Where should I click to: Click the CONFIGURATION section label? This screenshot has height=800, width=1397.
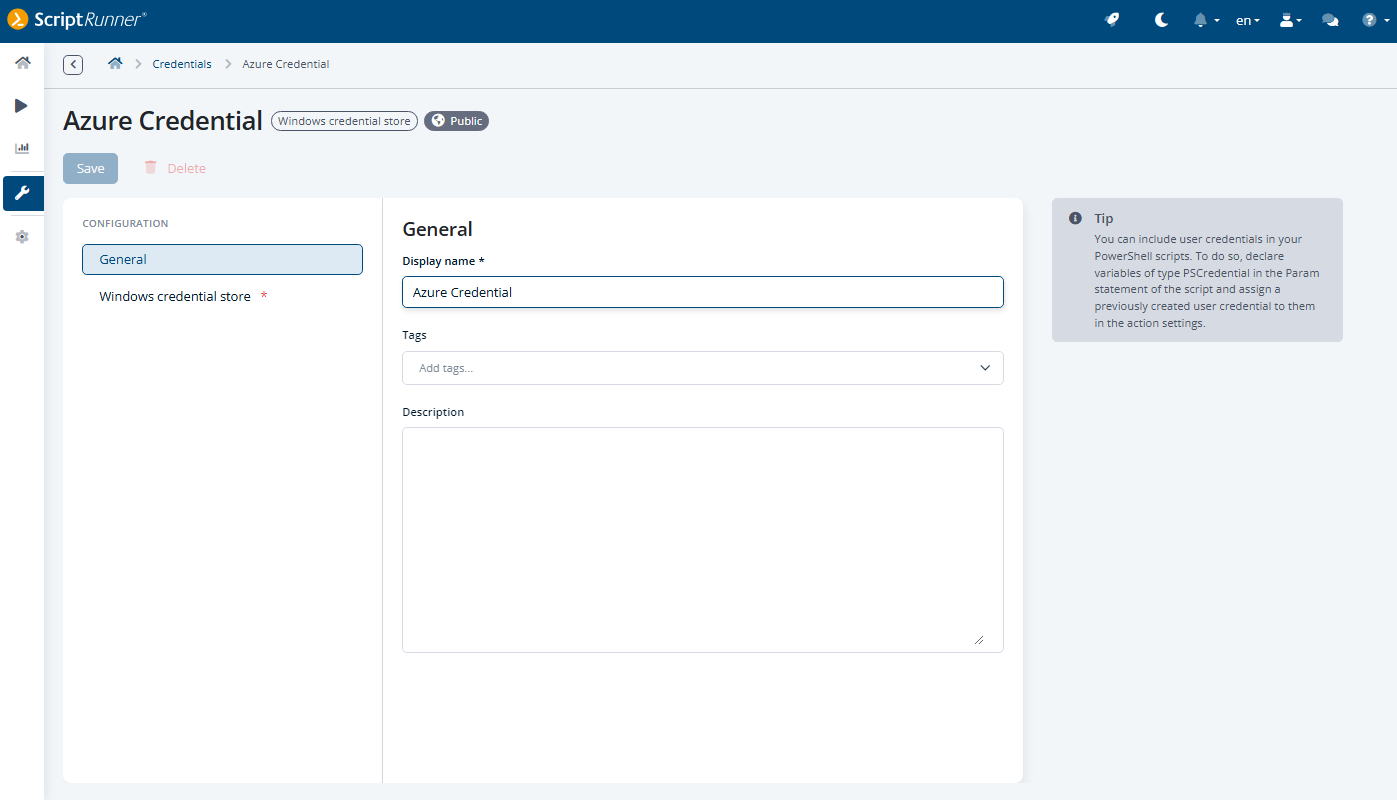(125, 224)
